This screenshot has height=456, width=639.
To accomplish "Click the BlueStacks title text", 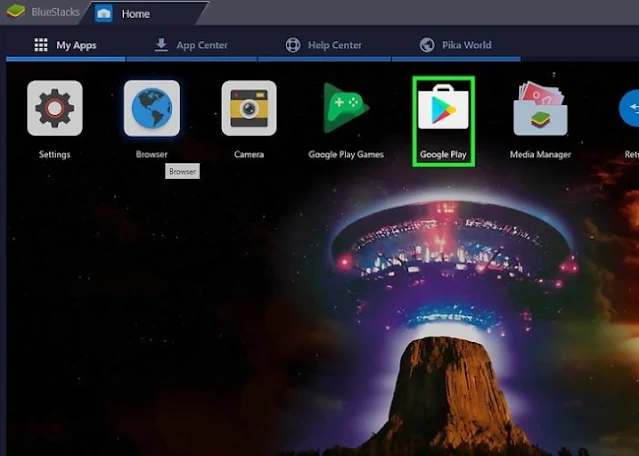I will [55, 12].
